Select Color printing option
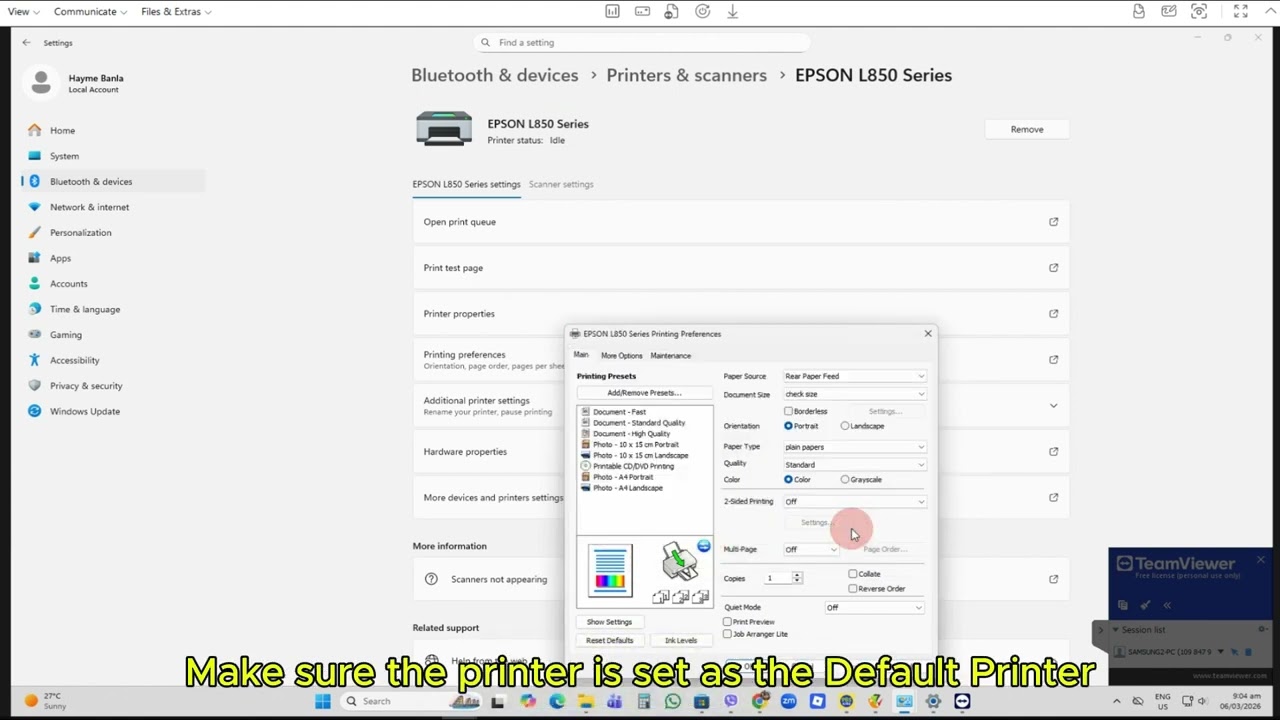 coord(789,480)
